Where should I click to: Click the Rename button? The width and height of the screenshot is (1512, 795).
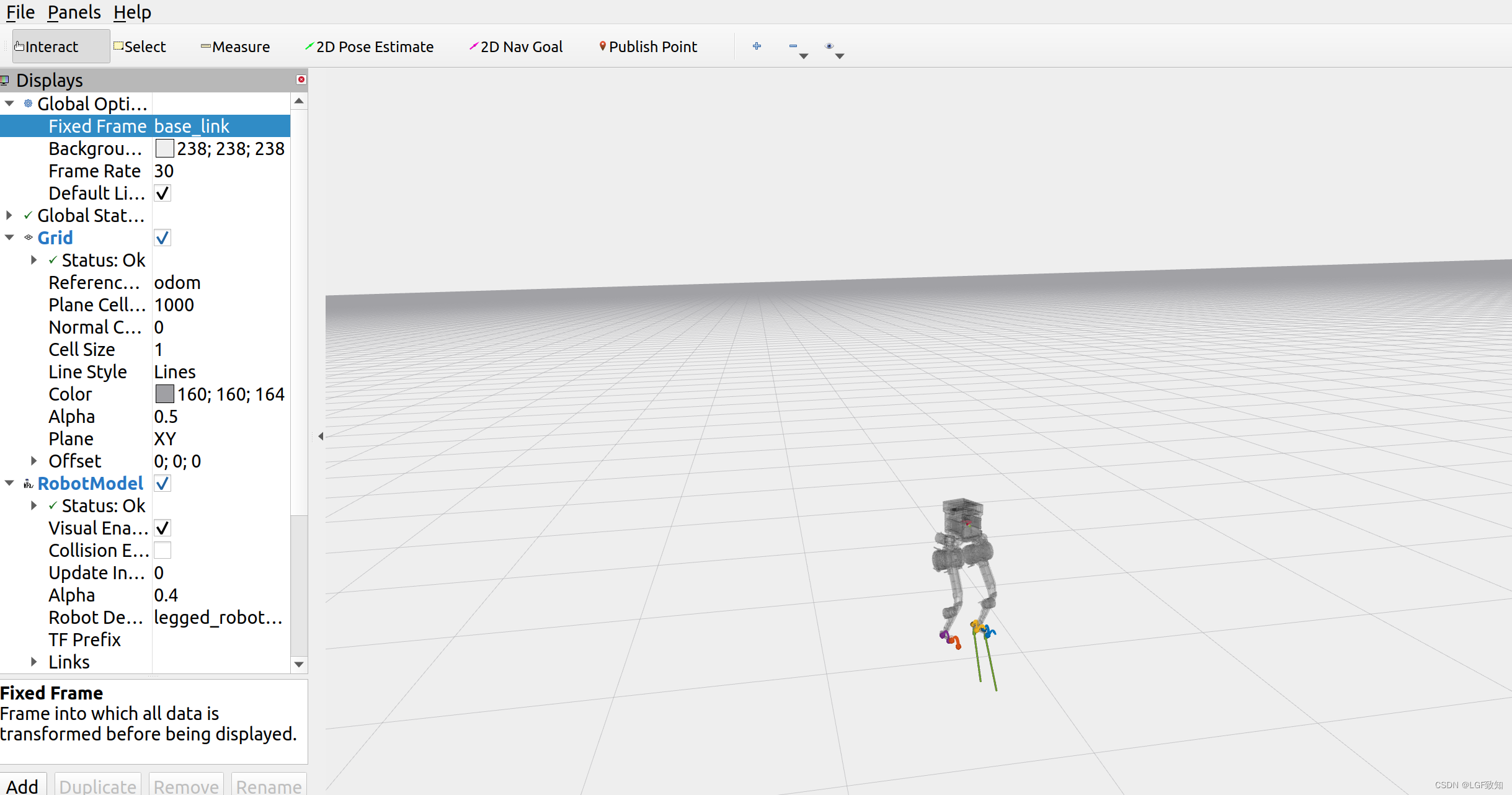(269, 786)
